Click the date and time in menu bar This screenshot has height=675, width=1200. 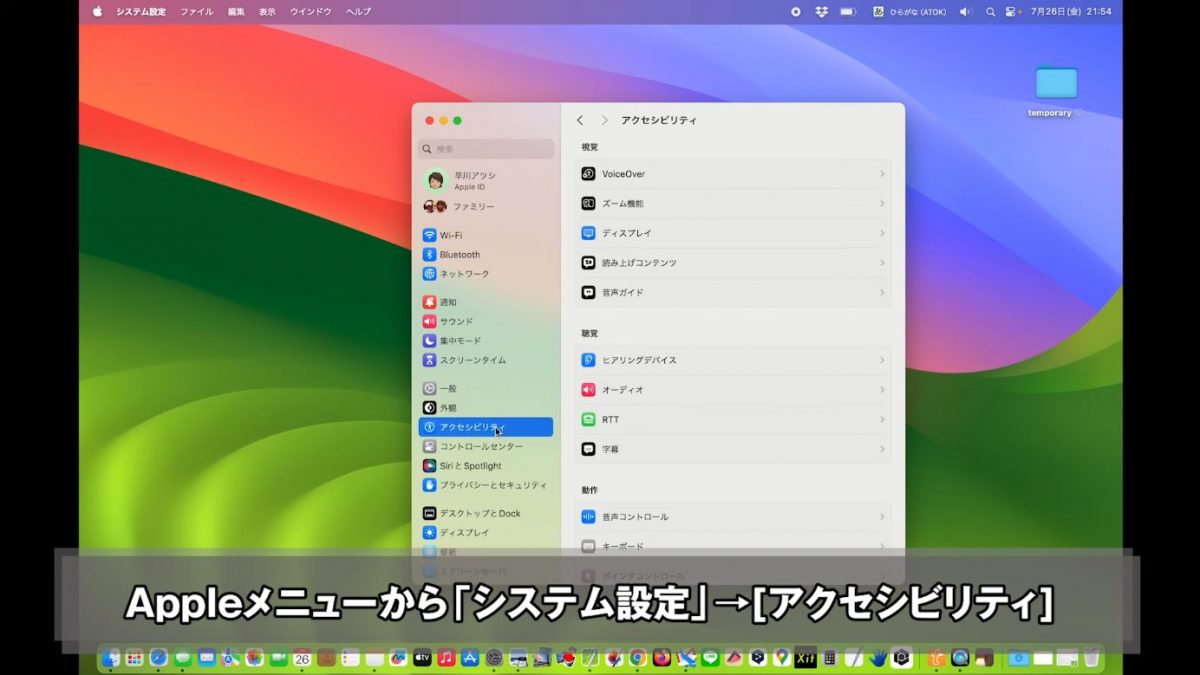pos(1071,12)
